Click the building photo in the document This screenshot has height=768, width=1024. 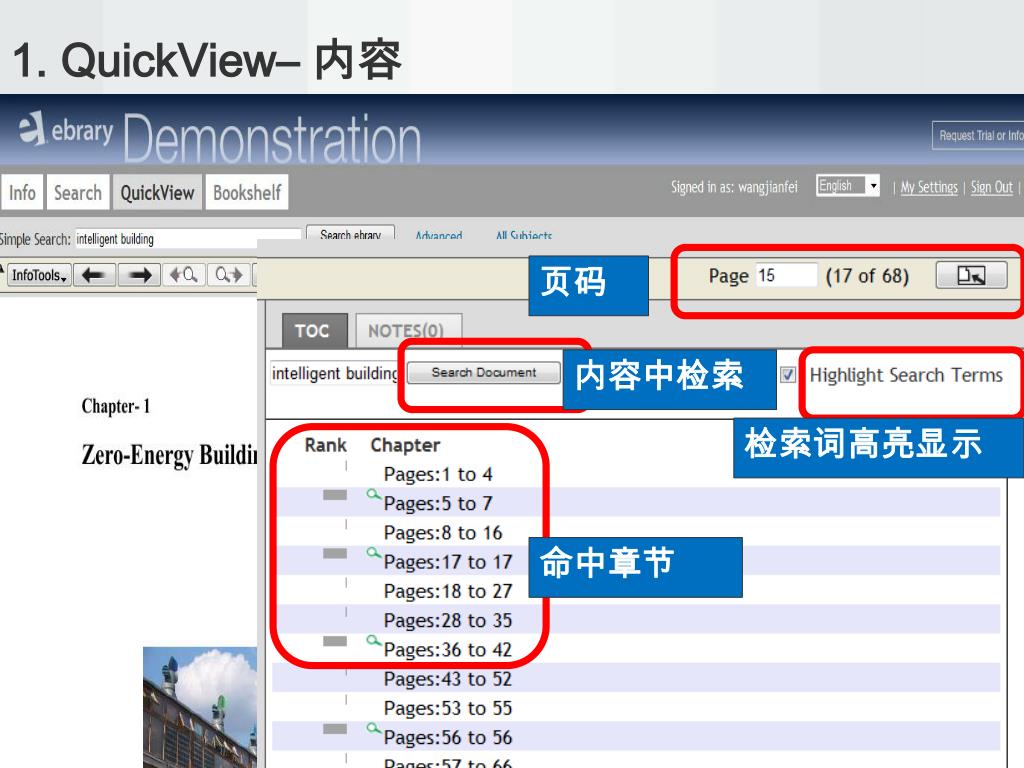[x=200, y=707]
